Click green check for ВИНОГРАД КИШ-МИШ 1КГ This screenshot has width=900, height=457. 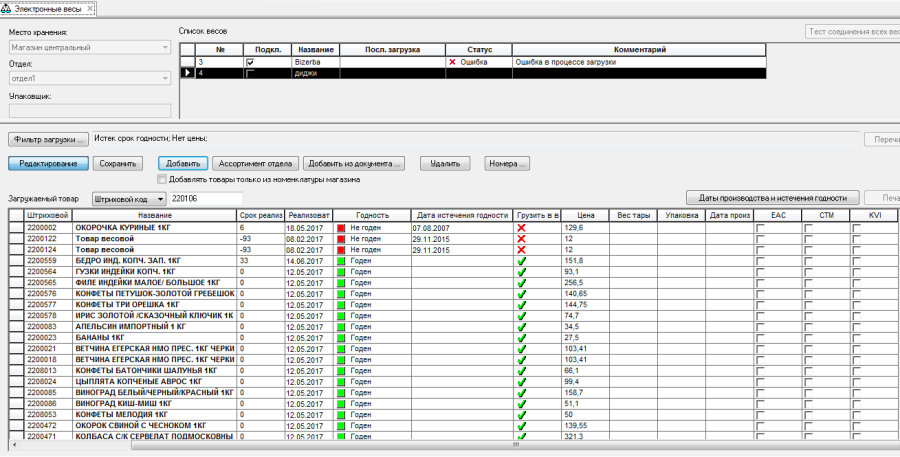tap(522, 404)
